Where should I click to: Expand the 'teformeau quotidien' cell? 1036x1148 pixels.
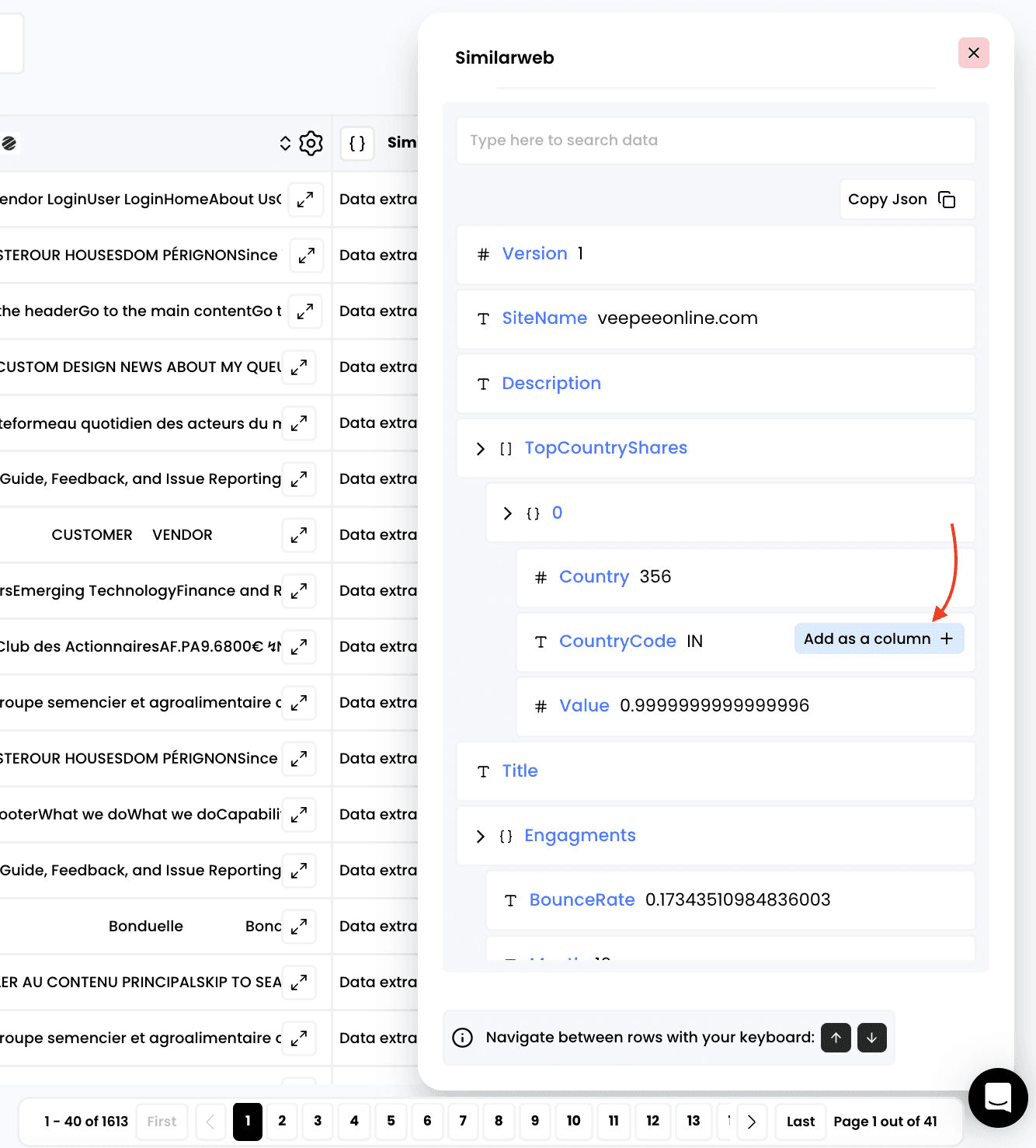pyautogui.click(x=299, y=423)
